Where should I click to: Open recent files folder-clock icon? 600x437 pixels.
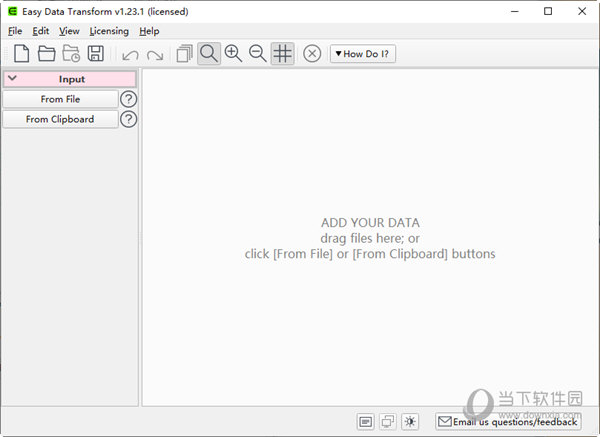click(71, 53)
